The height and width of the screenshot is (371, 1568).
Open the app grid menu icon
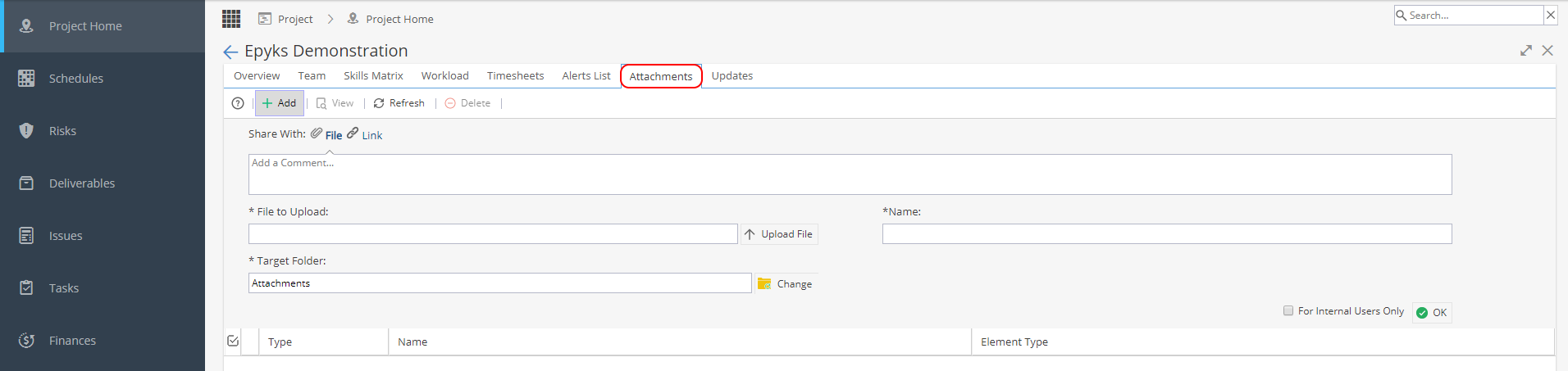231,19
